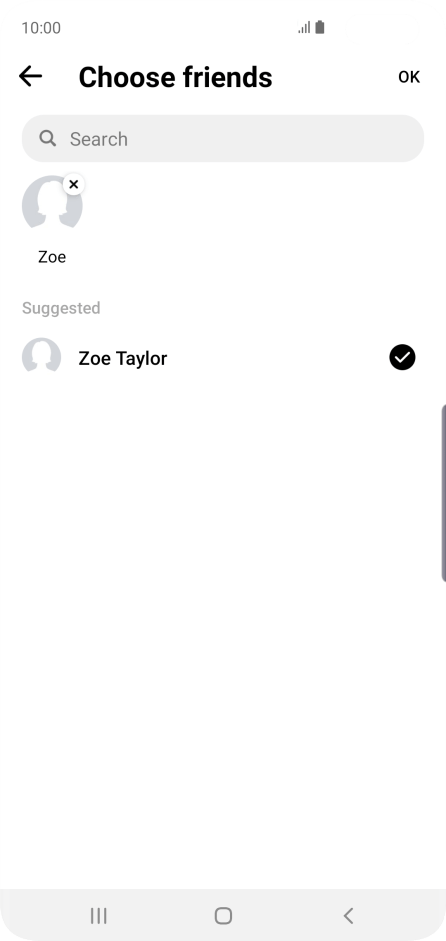Tap Zoe's selected avatar at top
The image size is (446, 941).
pos(52,206)
